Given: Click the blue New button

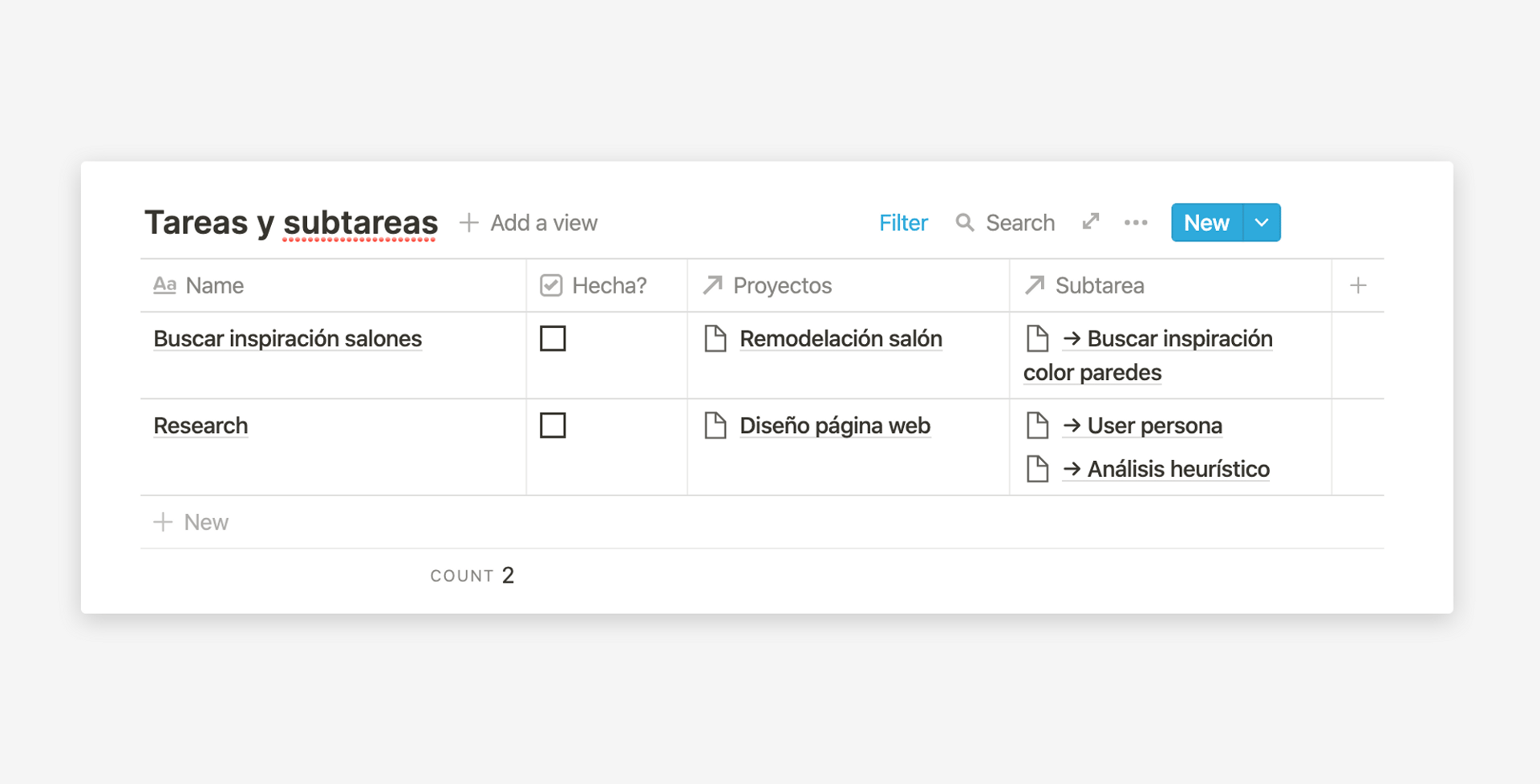Looking at the screenshot, I should pyautogui.click(x=1206, y=222).
